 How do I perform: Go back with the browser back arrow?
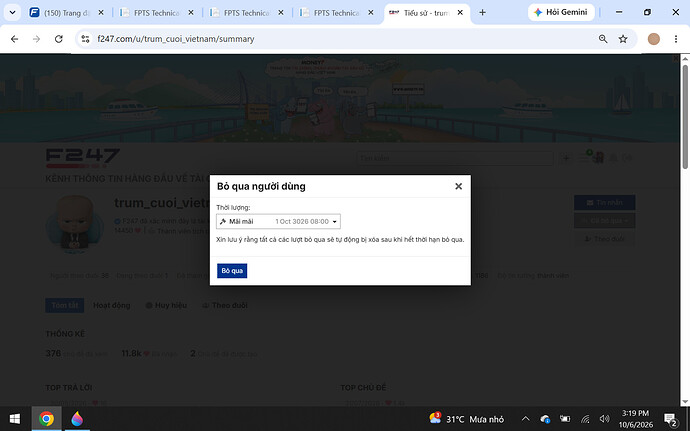click(x=15, y=39)
